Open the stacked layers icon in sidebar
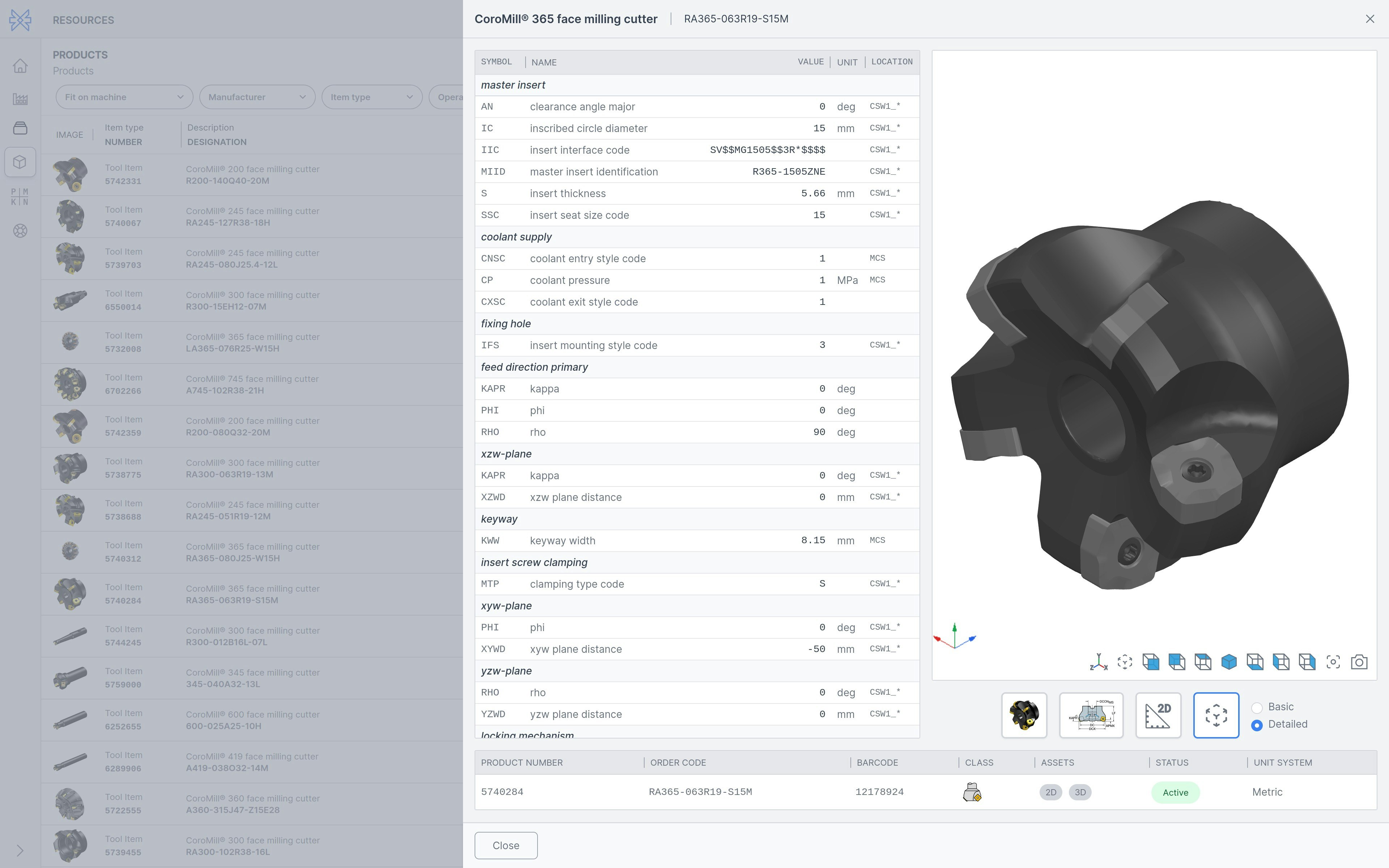The image size is (1389, 868). [20, 128]
